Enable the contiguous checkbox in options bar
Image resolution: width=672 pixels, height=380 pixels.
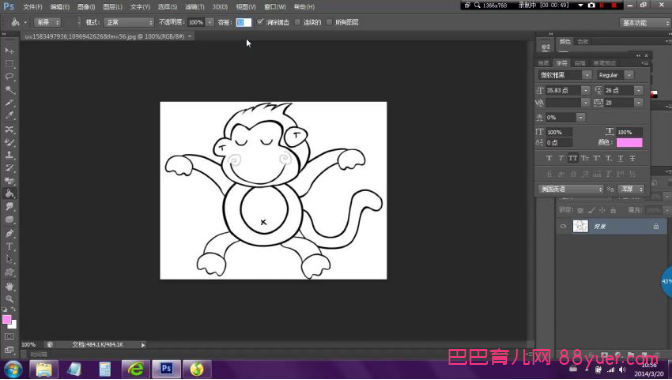(297, 22)
